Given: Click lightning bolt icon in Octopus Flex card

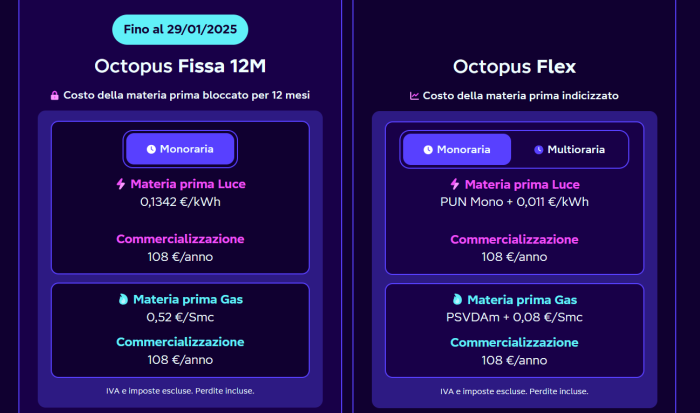Looking at the screenshot, I should coord(456,184).
